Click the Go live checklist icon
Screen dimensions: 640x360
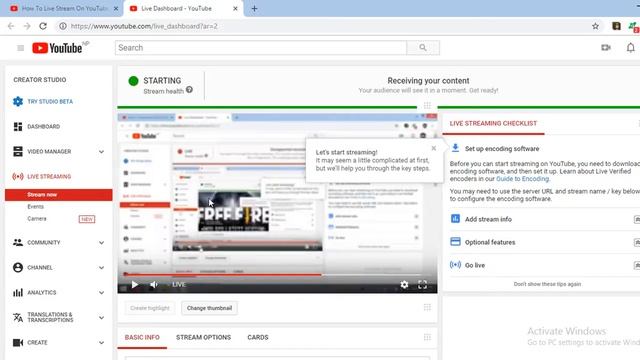(x=456, y=265)
